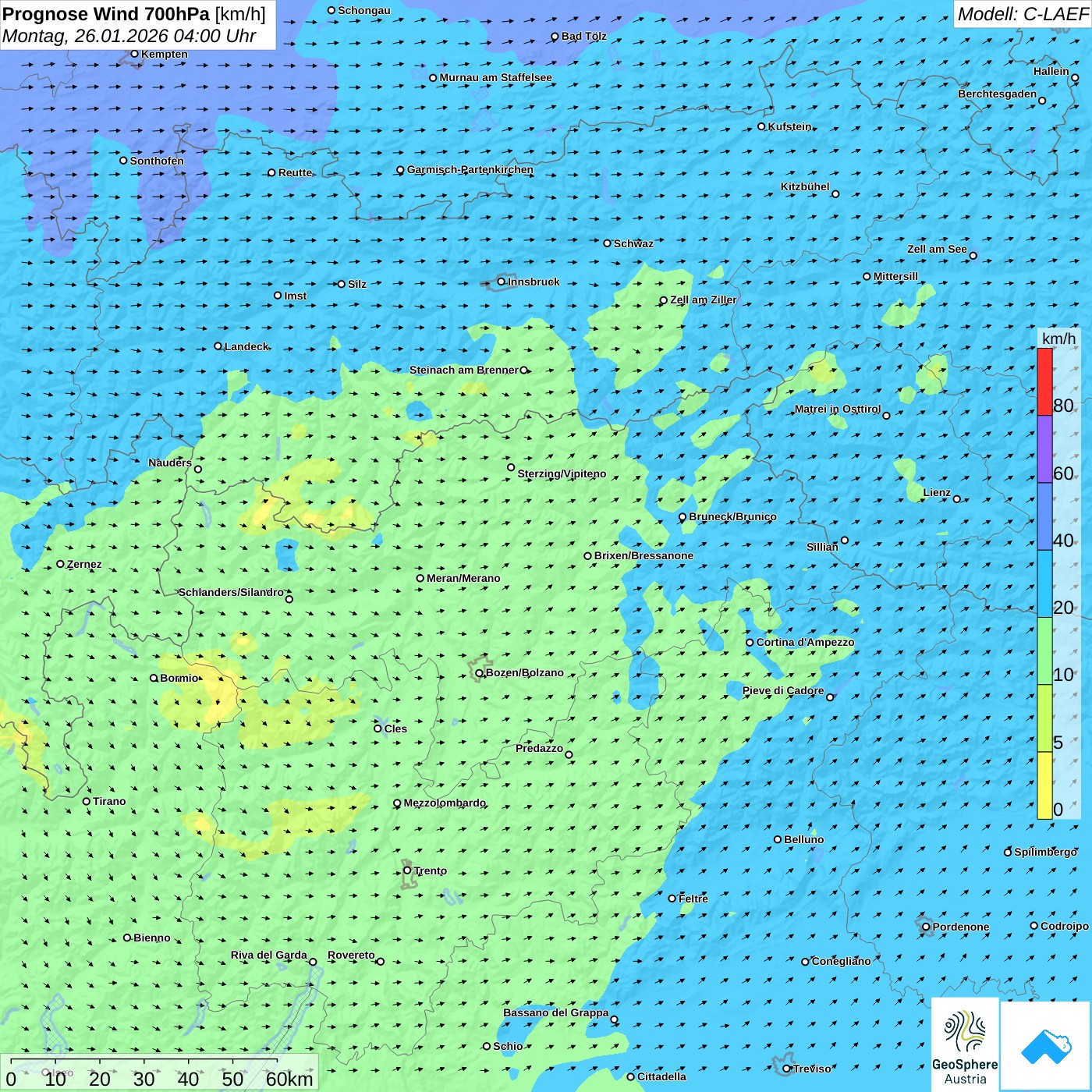This screenshot has height=1092, width=1092.
Task: Click the Bormio city marker
Action: [154, 678]
